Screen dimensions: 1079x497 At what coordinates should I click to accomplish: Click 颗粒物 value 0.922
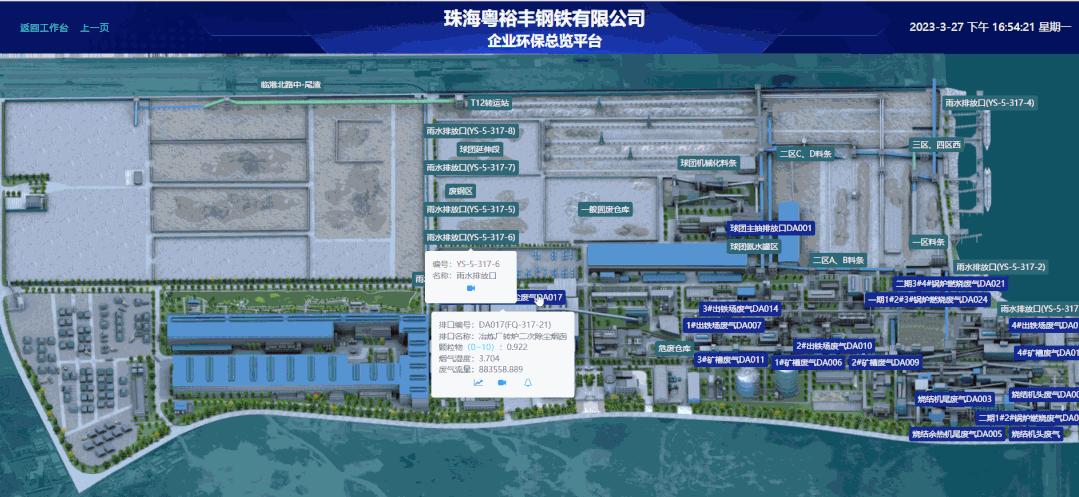click(x=517, y=348)
